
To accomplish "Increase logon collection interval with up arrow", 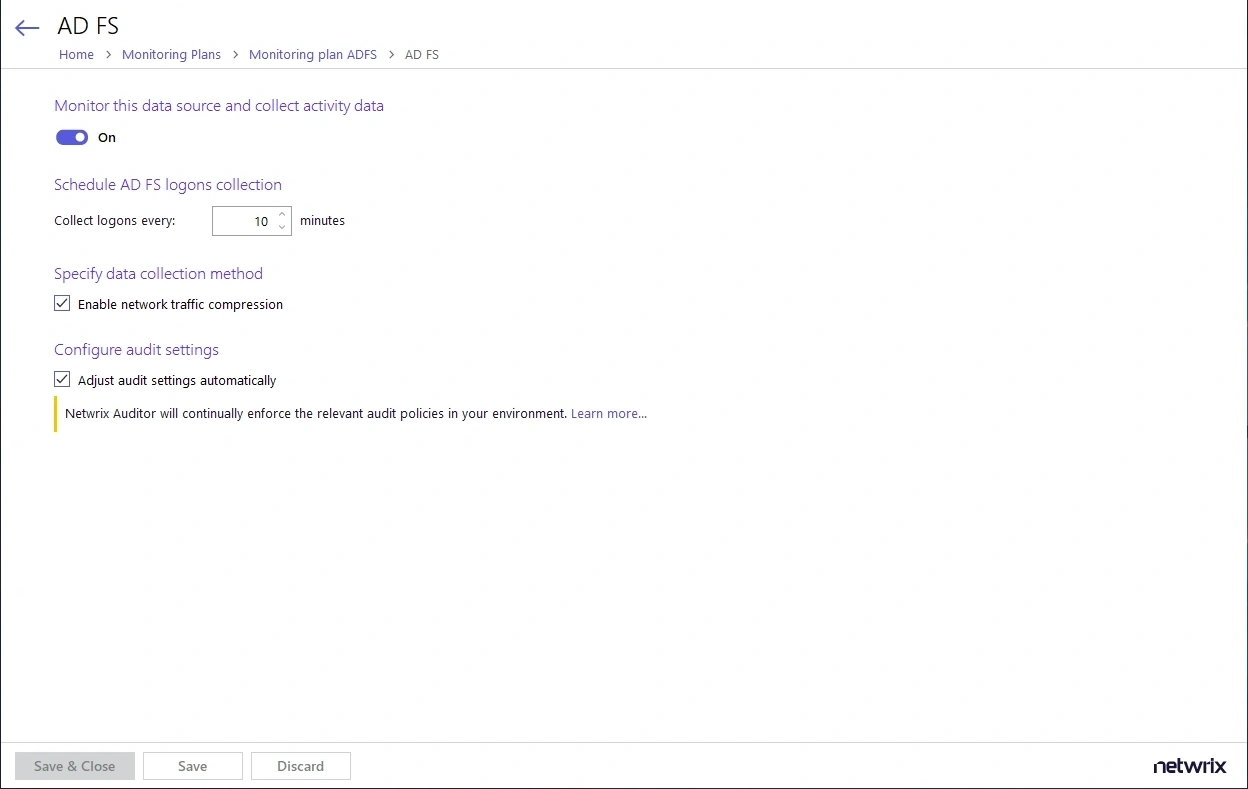I will (283, 214).
